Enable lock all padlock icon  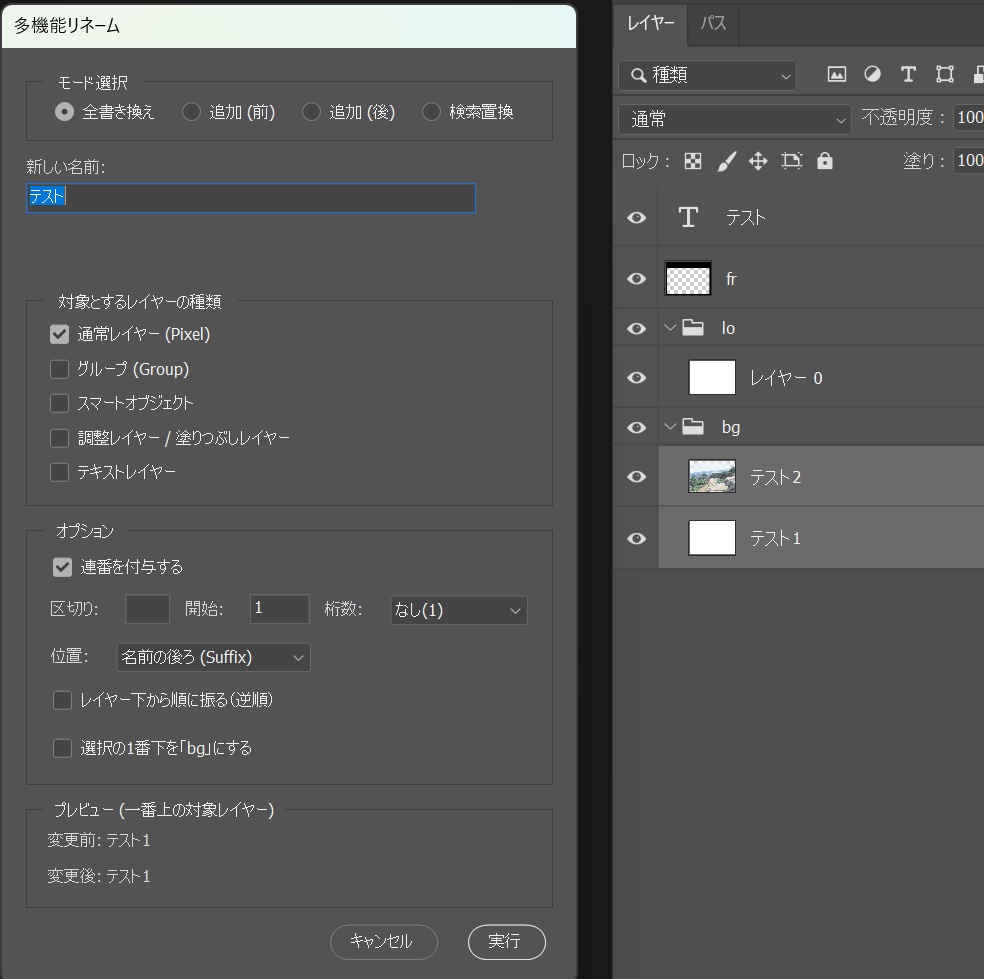pos(824,160)
